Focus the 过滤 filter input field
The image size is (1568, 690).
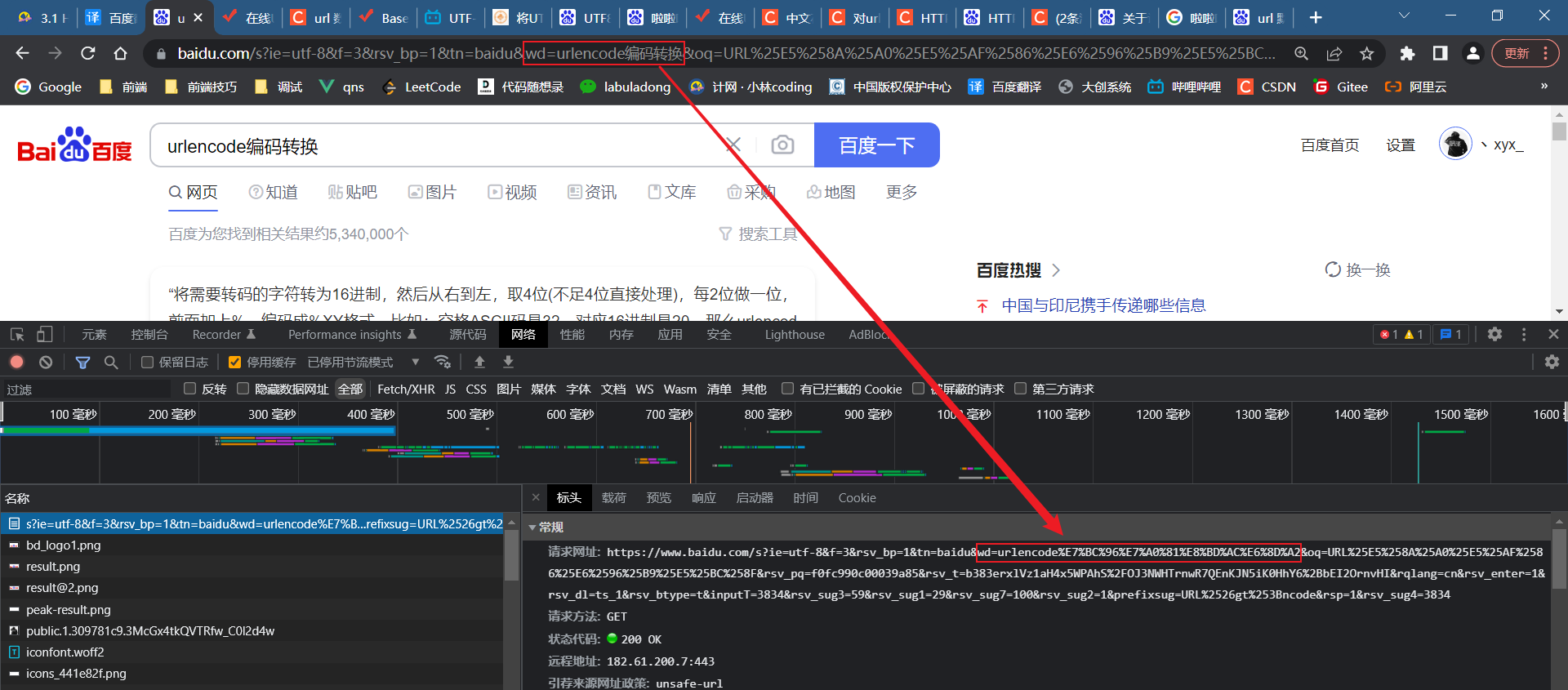[x=86, y=390]
